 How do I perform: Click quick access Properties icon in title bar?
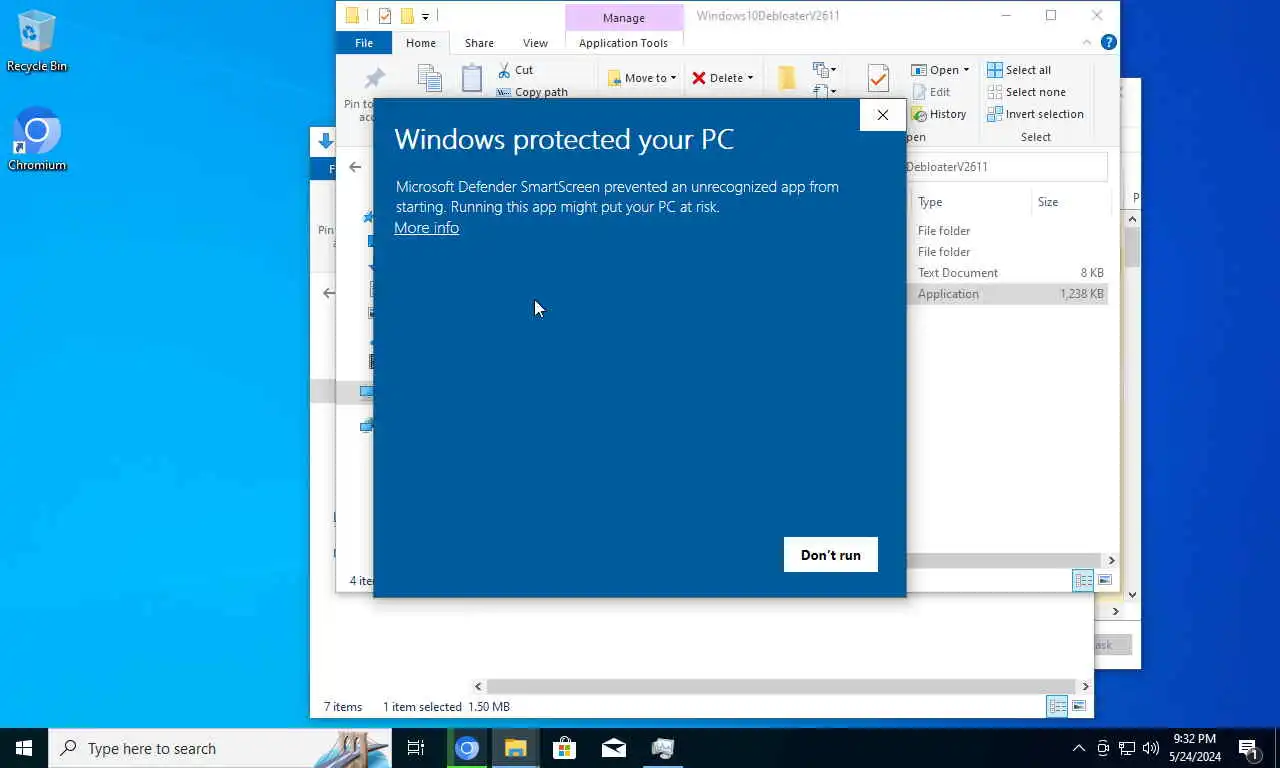pos(384,16)
